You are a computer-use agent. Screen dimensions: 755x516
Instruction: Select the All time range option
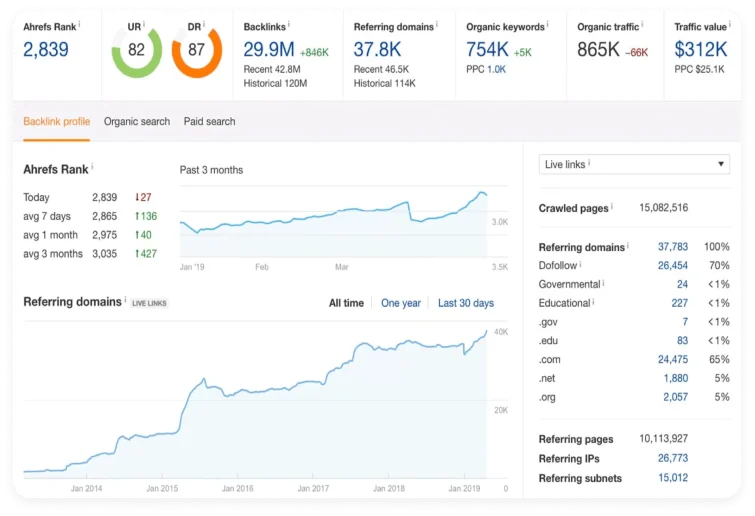point(346,303)
